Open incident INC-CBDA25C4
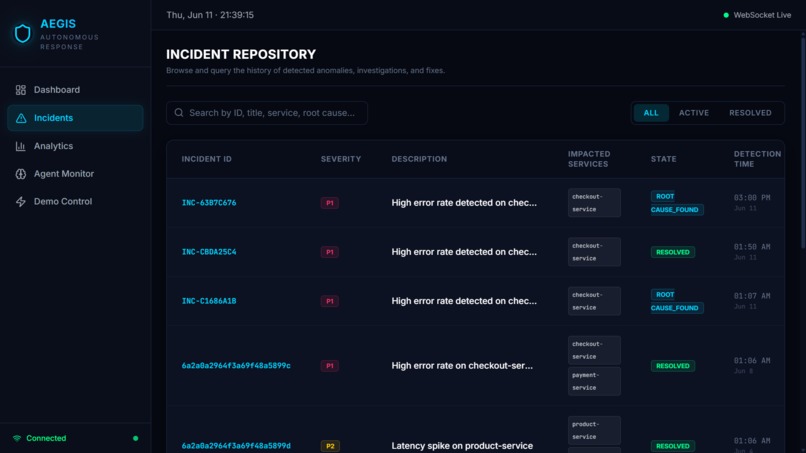The width and height of the screenshot is (806, 453). (209, 252)
